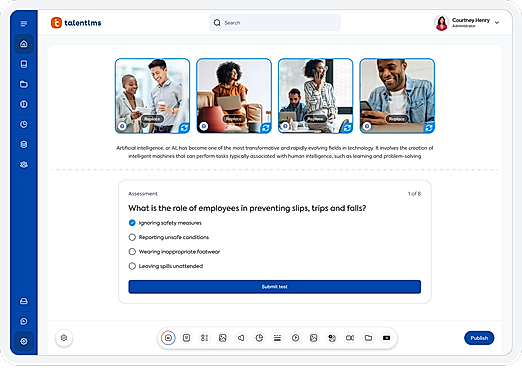
Task: Click the slips, trips and falls question
Action: (x=247, y=208)
